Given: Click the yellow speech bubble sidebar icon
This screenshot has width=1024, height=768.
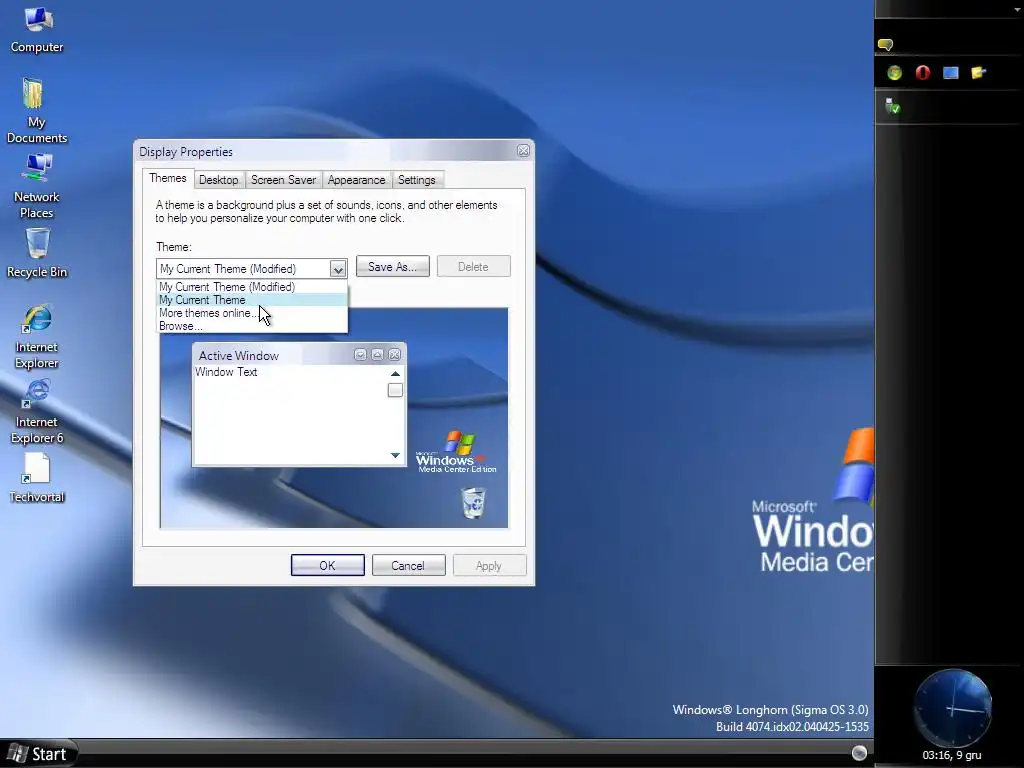Looking at the screenshot, I should [886, 44].
